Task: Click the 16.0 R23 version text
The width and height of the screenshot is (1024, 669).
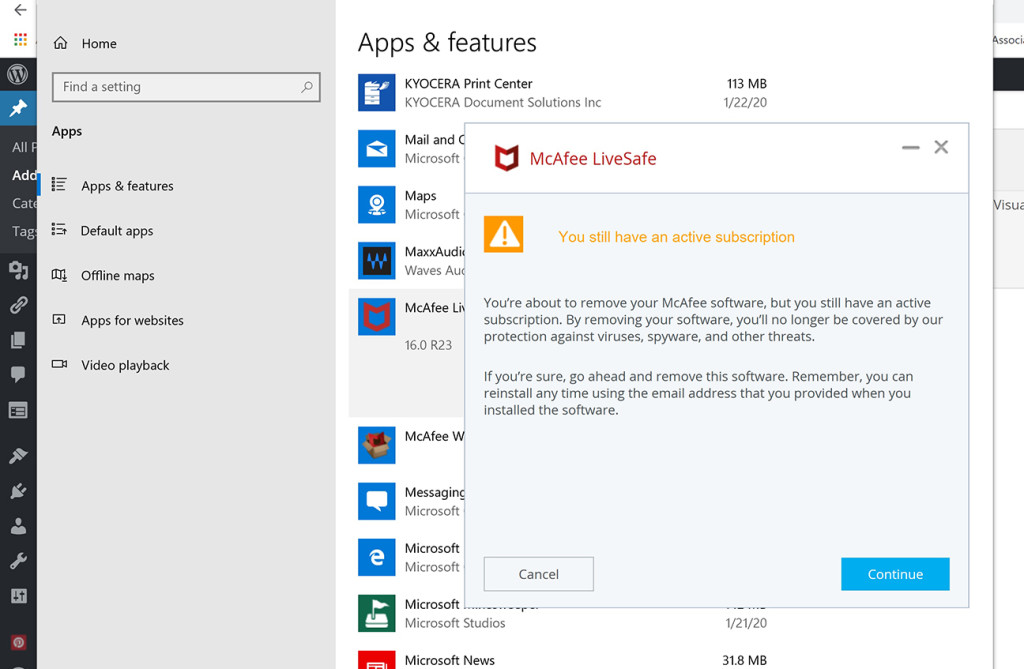Action: (x=428, y=345)
